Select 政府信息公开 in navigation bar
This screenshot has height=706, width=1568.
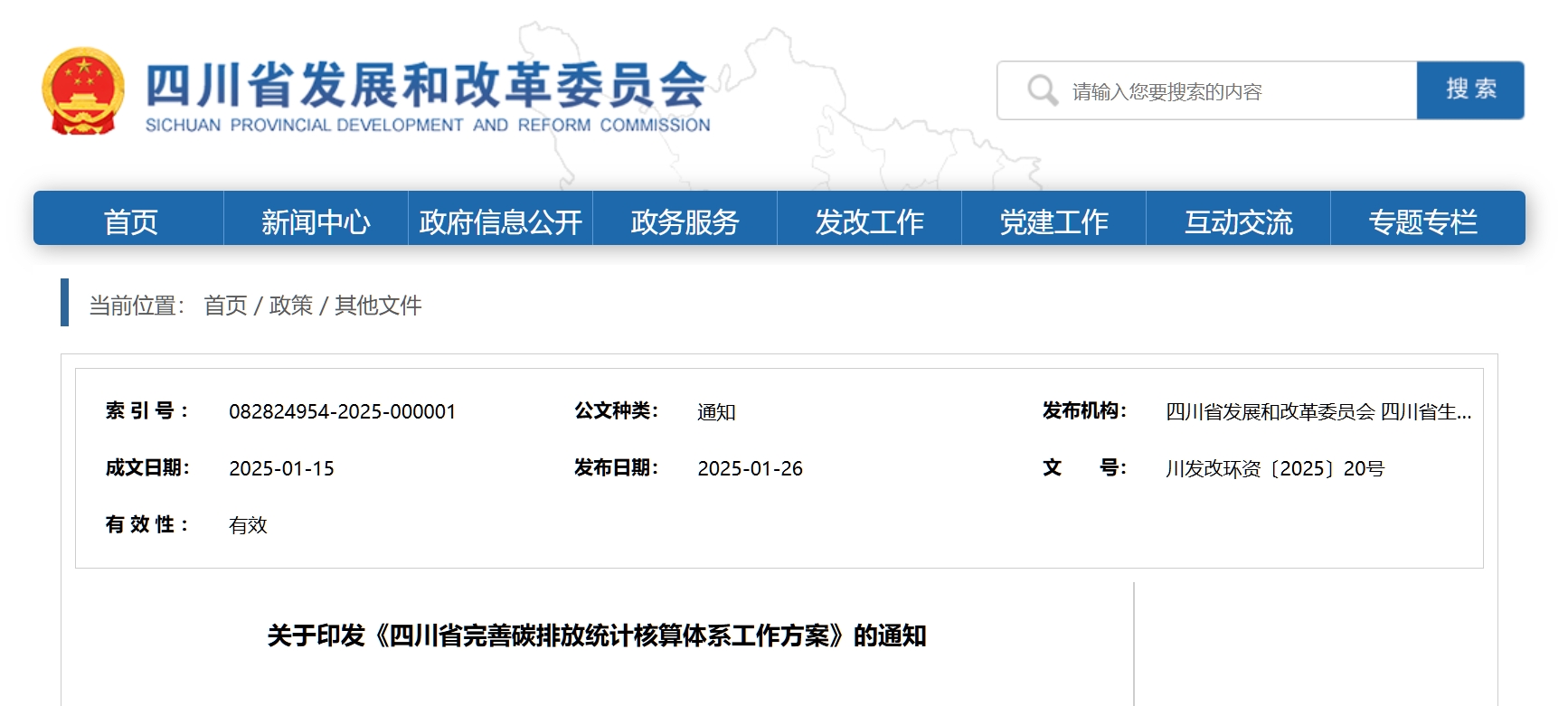click(500, 221)
